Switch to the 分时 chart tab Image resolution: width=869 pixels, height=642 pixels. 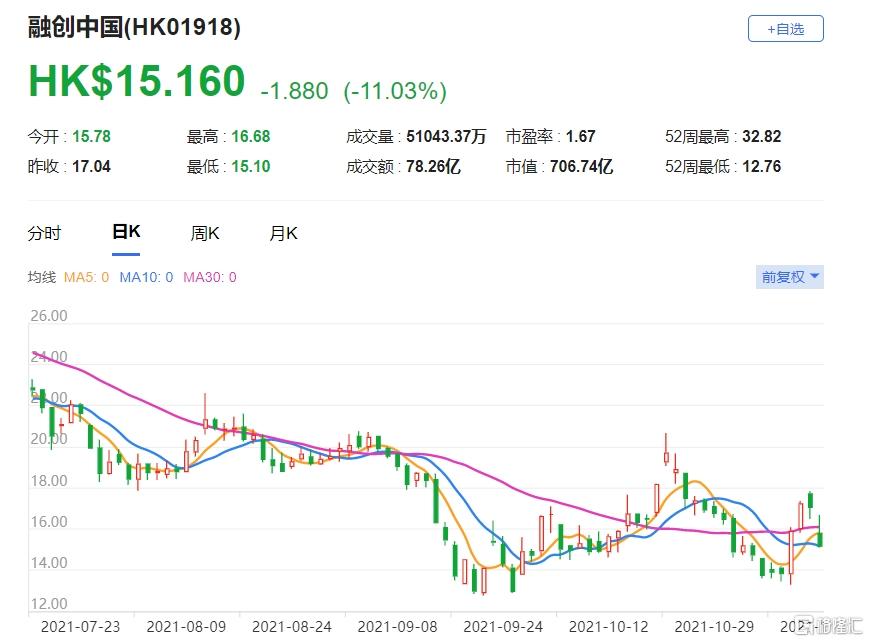[44, 233]
